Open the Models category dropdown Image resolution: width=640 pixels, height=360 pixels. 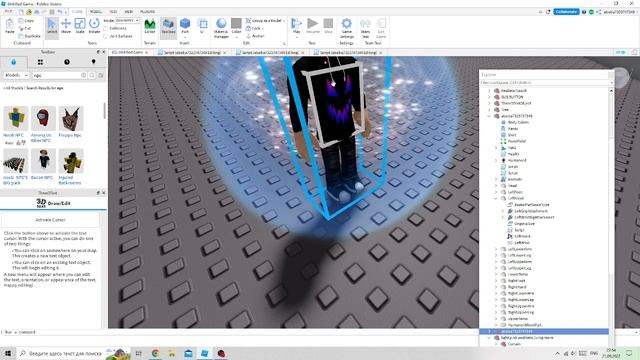tap(16, 75)
